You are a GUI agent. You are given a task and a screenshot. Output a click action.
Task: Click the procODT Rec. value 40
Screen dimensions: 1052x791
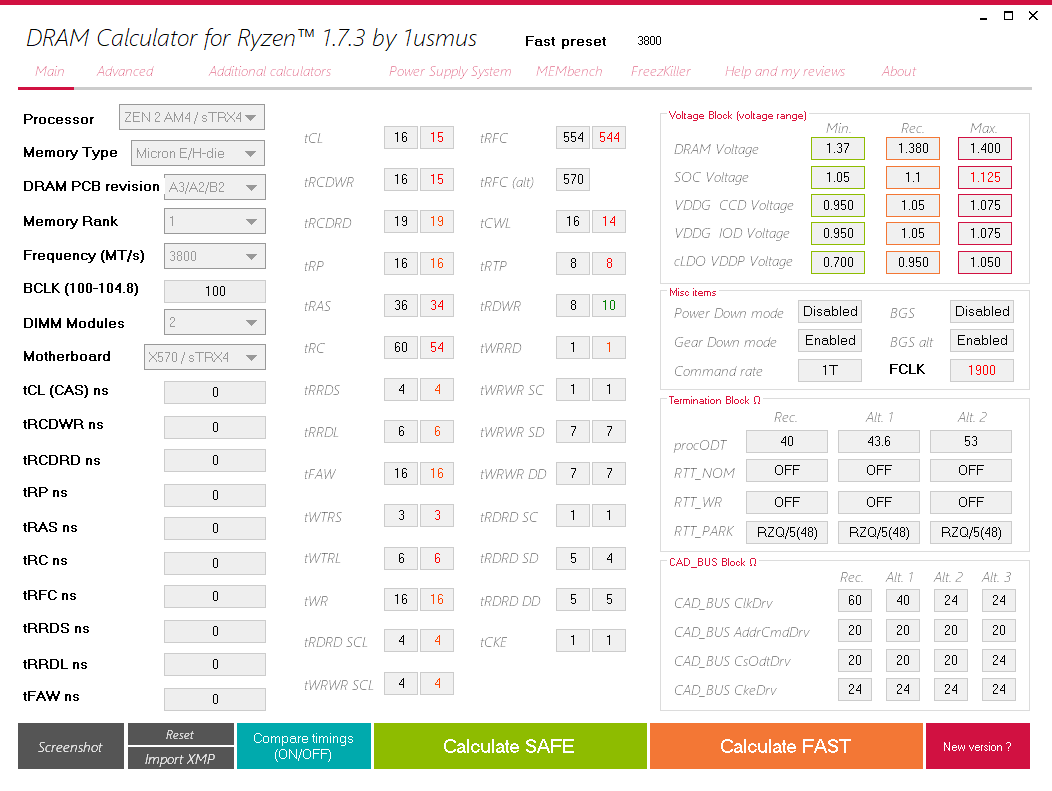pyautogui.click(x=787, y=441)
